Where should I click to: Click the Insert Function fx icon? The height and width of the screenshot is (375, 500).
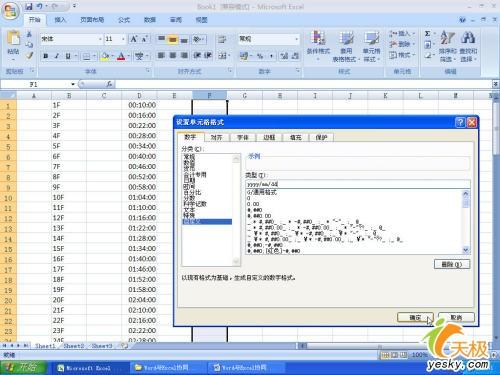point(109,84)
